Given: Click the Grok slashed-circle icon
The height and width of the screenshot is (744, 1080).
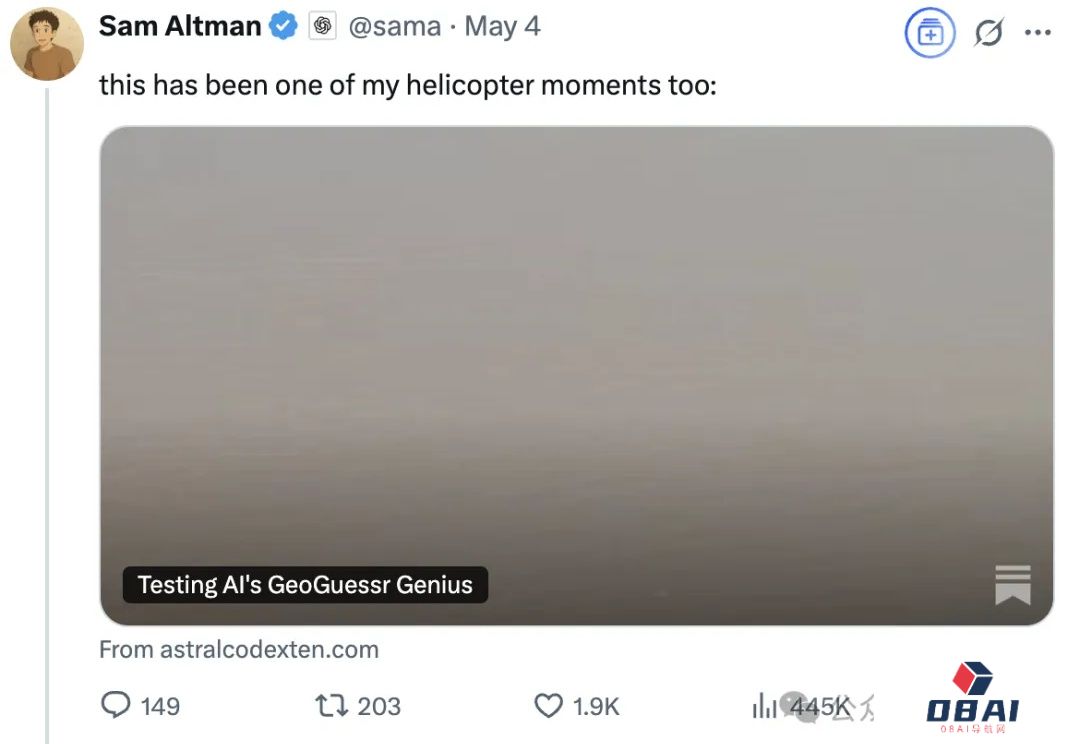Looking at the screenshot, I should [x=989, y=33].
